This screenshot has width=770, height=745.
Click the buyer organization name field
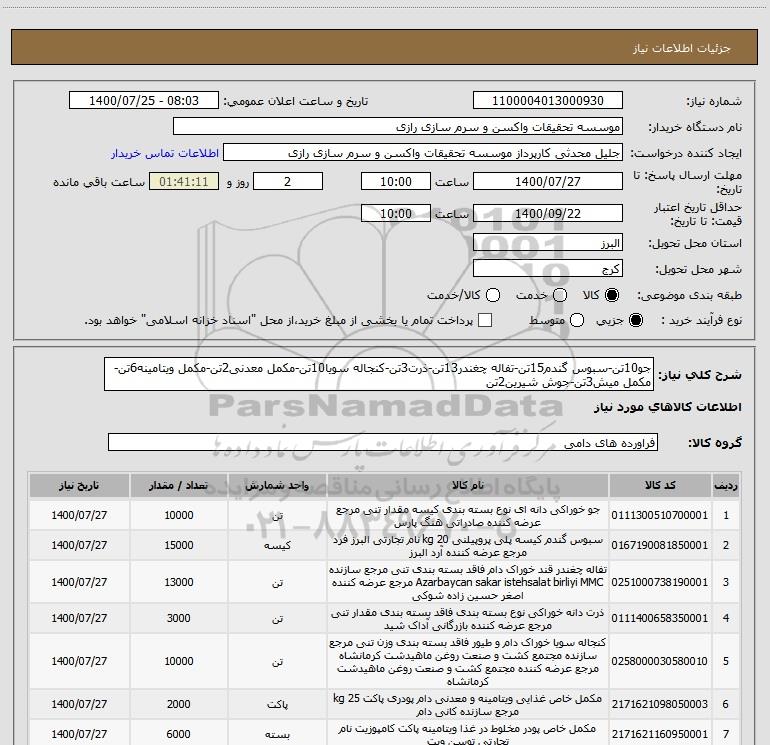tap(398, 127)
